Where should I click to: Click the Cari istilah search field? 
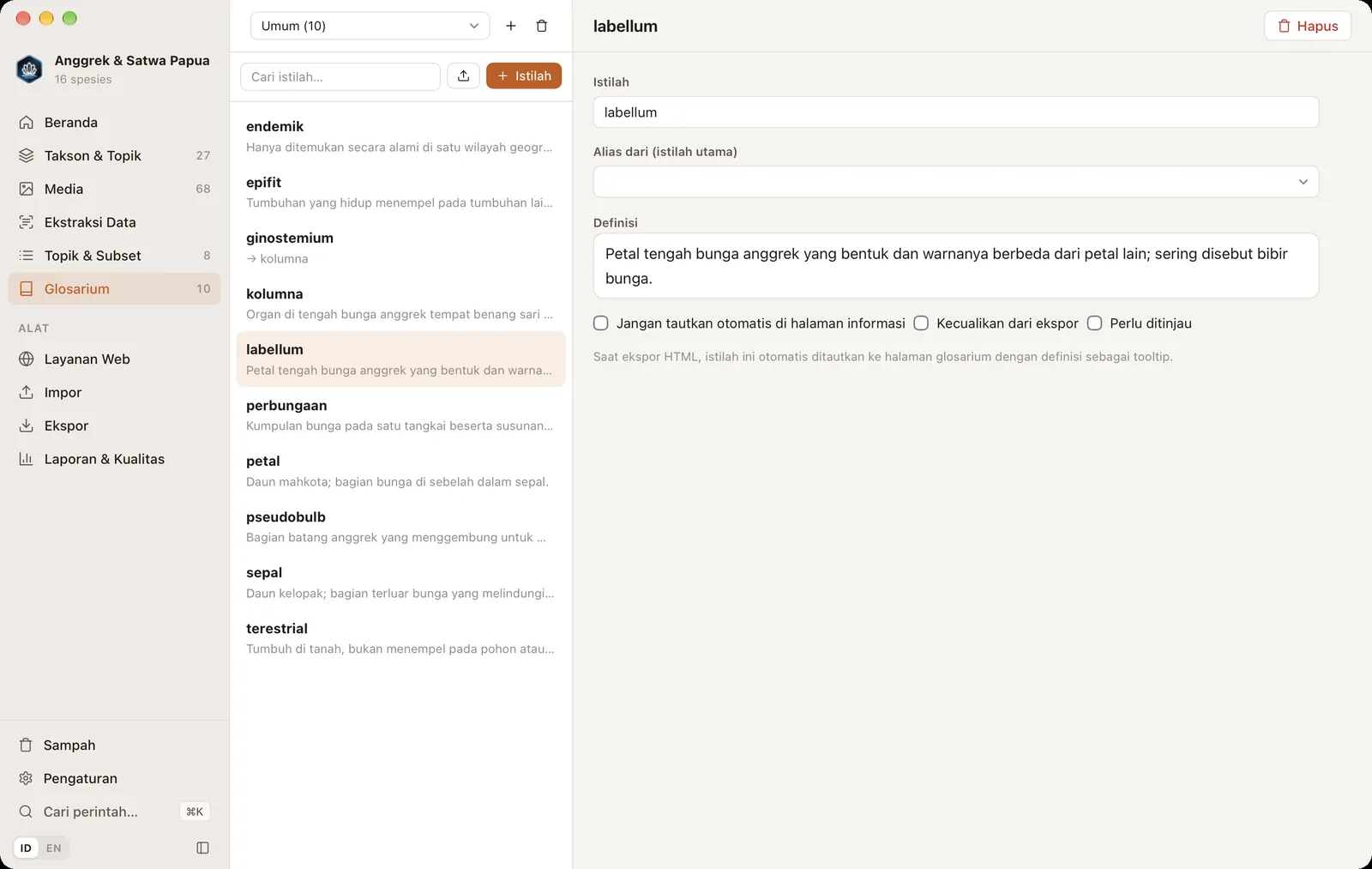[x=340, y=76]
